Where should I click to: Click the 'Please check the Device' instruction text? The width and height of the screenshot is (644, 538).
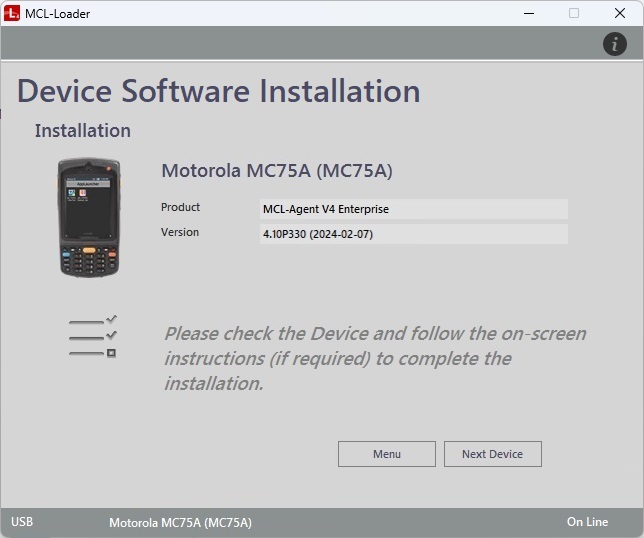(375, 358)
